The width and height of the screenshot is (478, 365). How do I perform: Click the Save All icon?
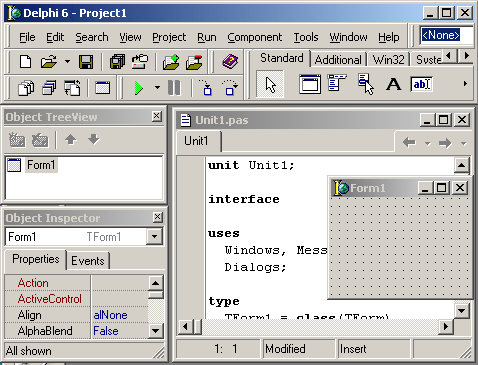(117, 62)
